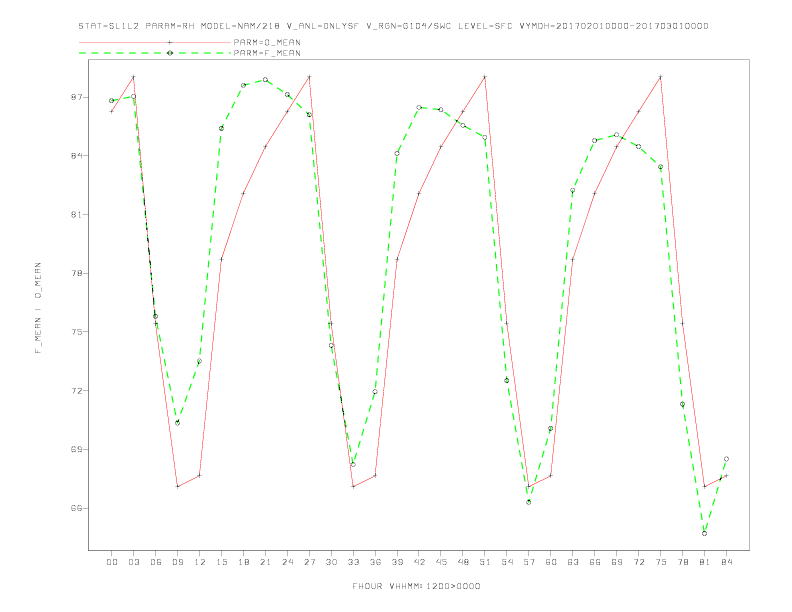Image resolution: width=792 pixels, height=612 pixels.
Task: Click x-axis forecast hour label 45
Action: pos(441,562)
